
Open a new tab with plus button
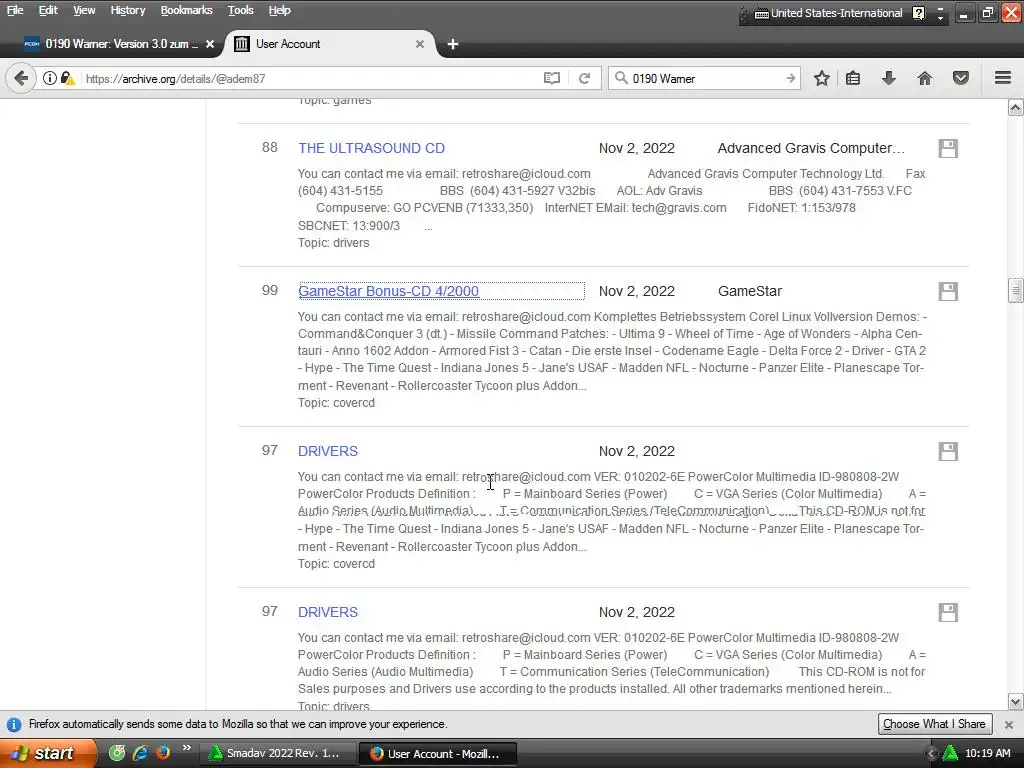pos(453,44)
